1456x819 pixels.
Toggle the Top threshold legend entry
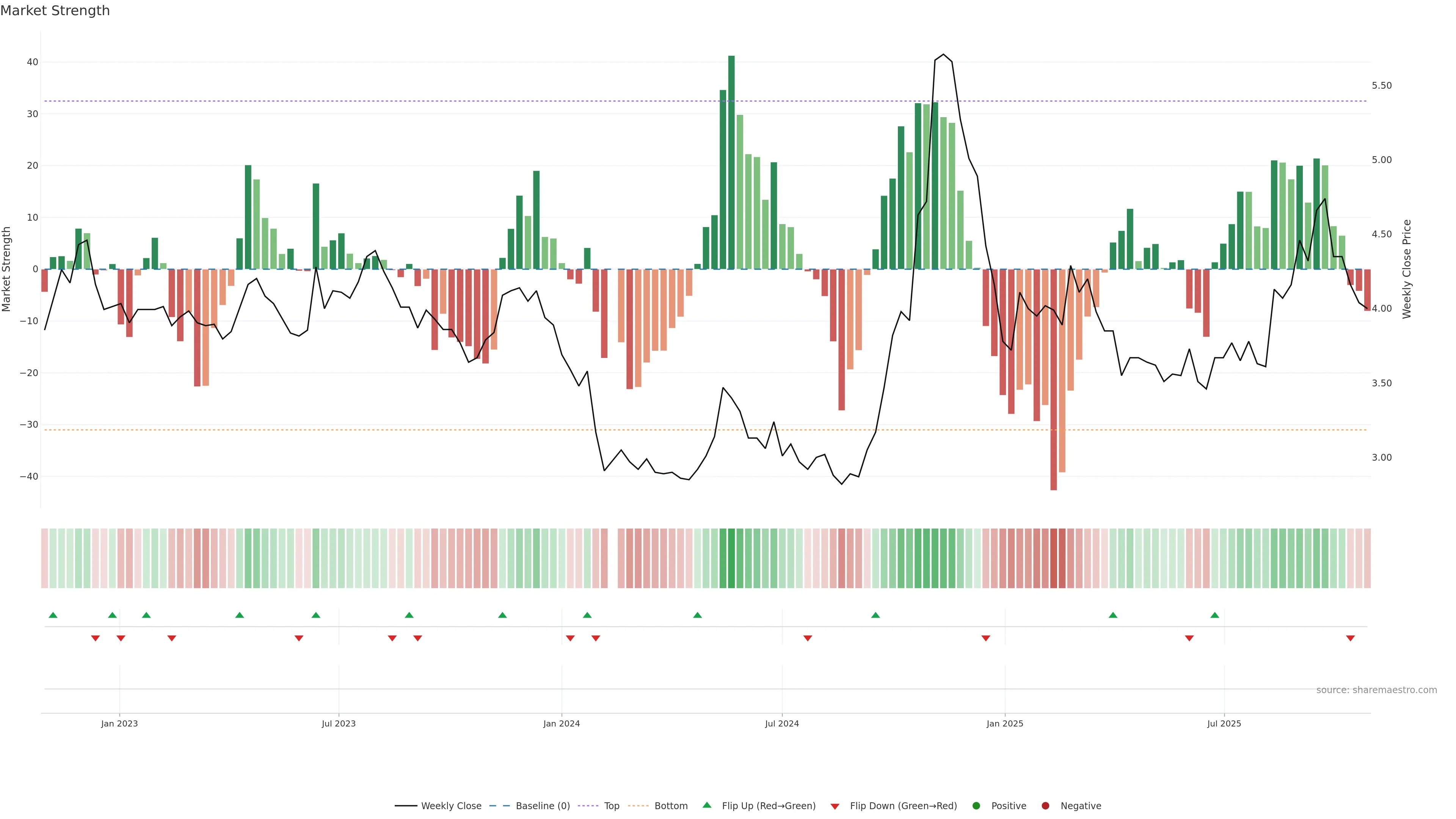tap(612, 806)
